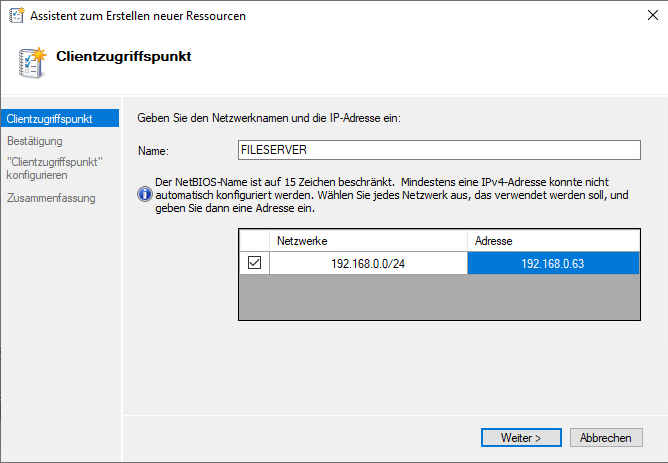The height and width of the screenshot is (463, 668).
Task: Select the 192.168.0.0/24 network cell
Action: coord(368,263)
